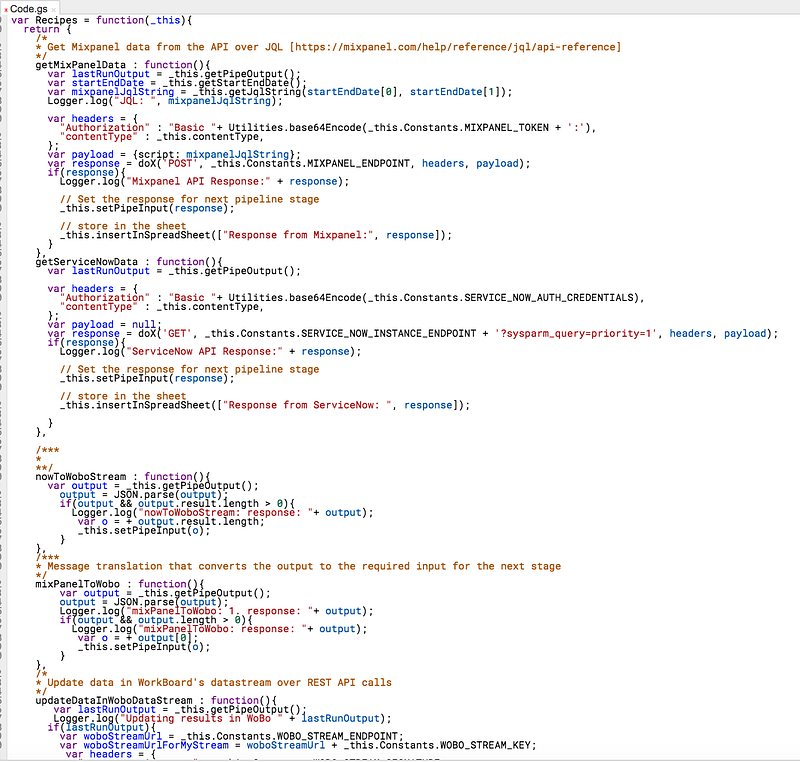The image size is (800, 762).
Task: Click the "Response from ServiceNow: " insertInSpreadSheet line
Action: coord(265,405)
